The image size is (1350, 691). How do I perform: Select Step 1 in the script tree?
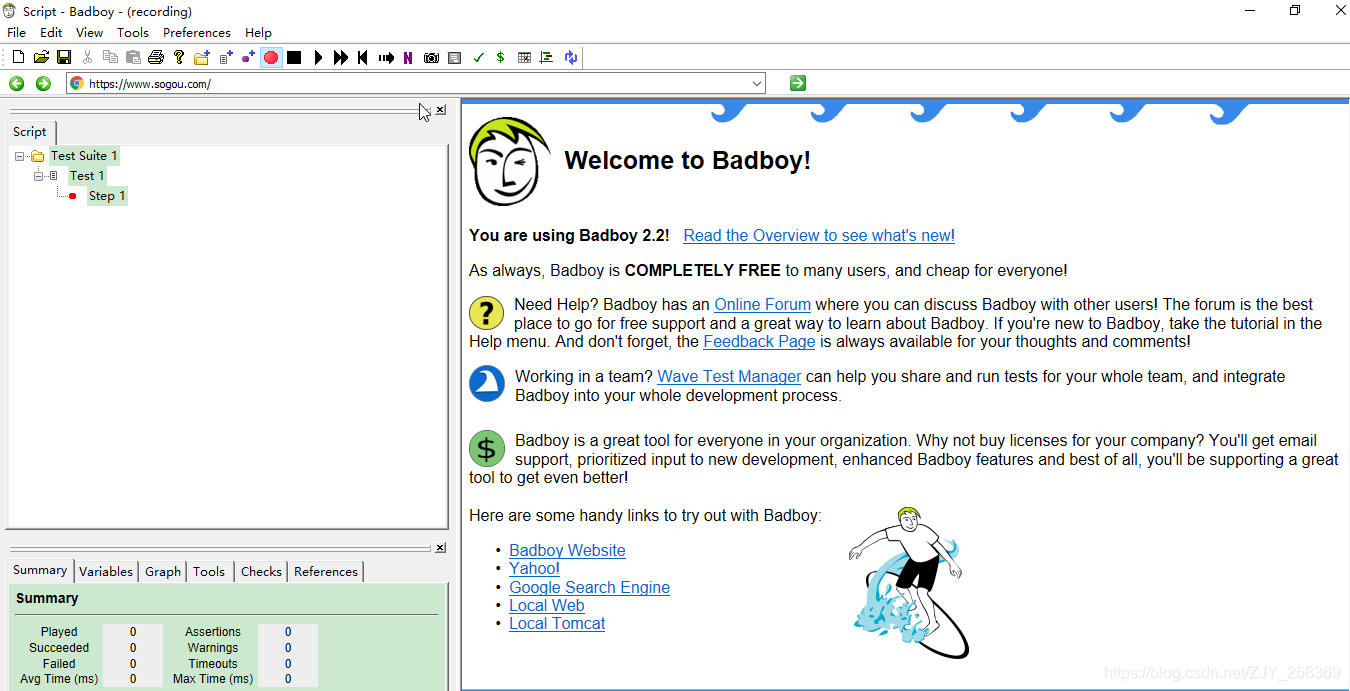[107, 196]
